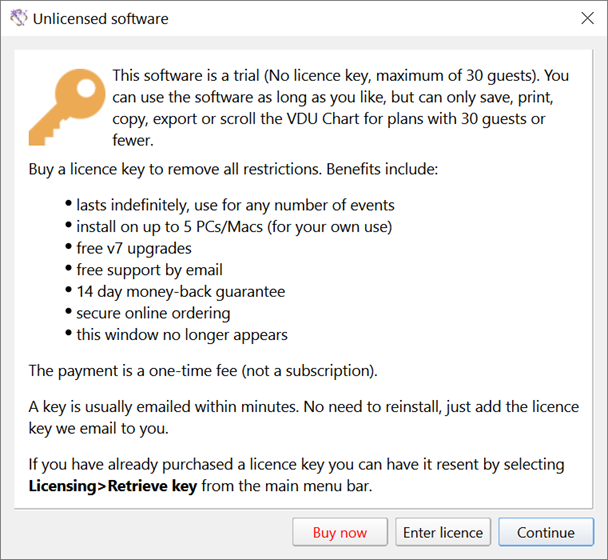
Task: Click the "Unlicensed software" window title
Action: 100,19
